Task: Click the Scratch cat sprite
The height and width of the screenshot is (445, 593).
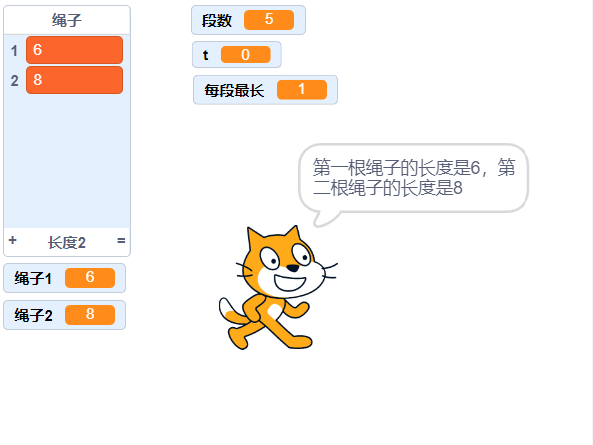Action: click(x=278, y=287)
